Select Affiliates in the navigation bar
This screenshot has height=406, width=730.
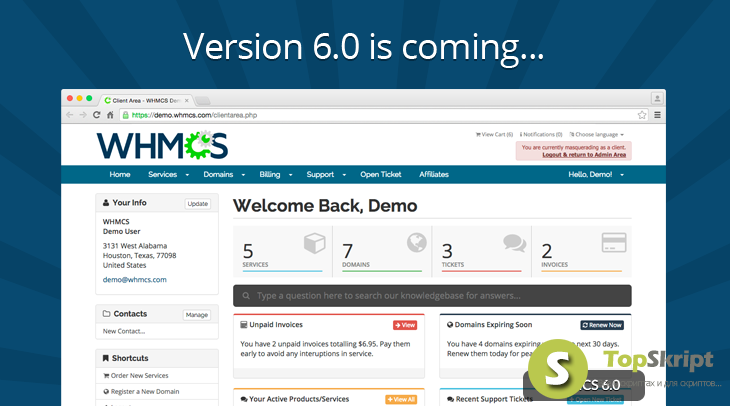point(434,175)
